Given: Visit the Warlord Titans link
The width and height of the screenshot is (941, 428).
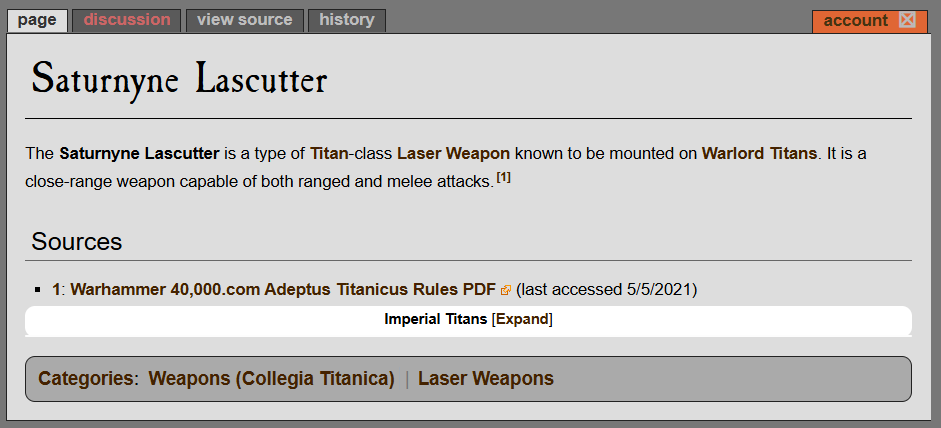Looking at the screenshot, I should tap(759, 154).
